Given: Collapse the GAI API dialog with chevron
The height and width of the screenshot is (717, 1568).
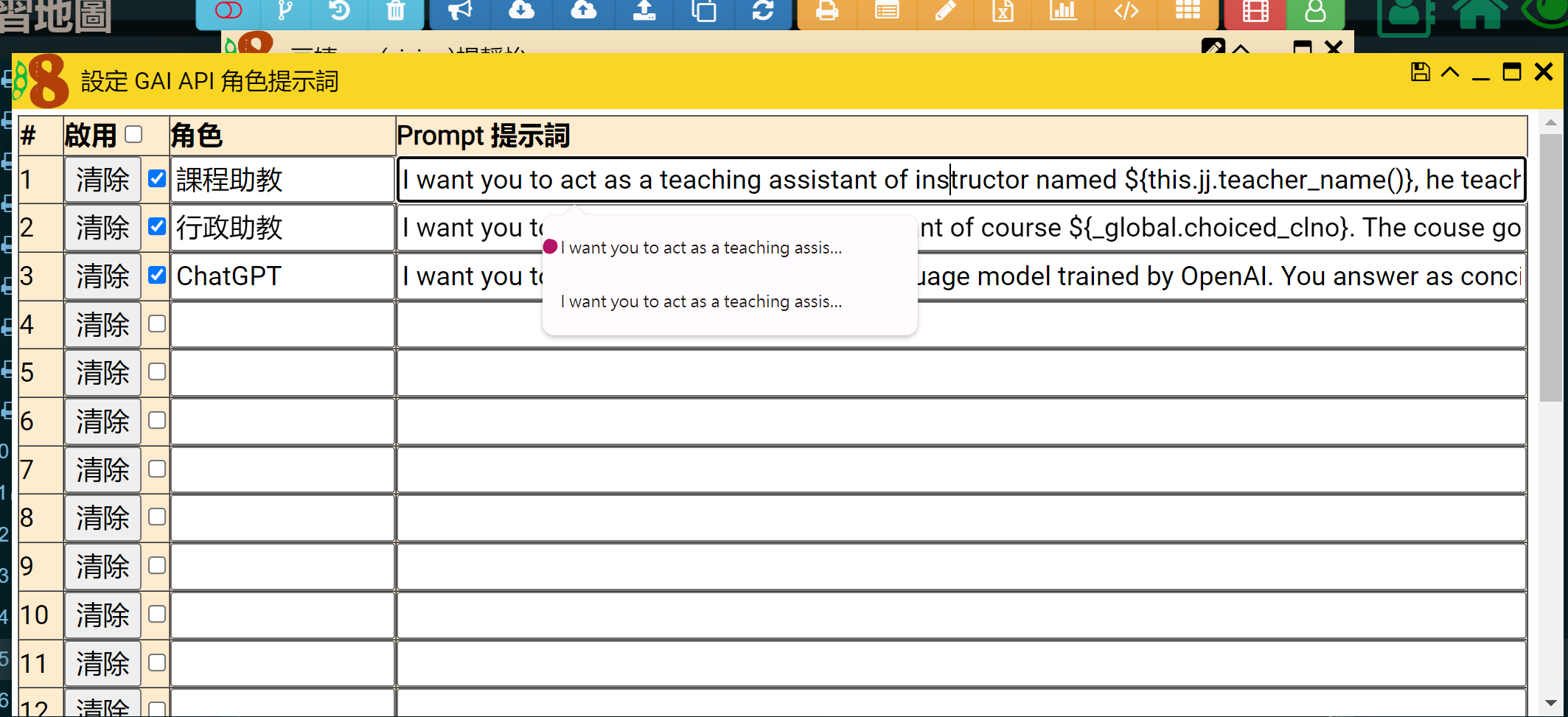Looking at the screenshot, I should (x=1450, y=72).
